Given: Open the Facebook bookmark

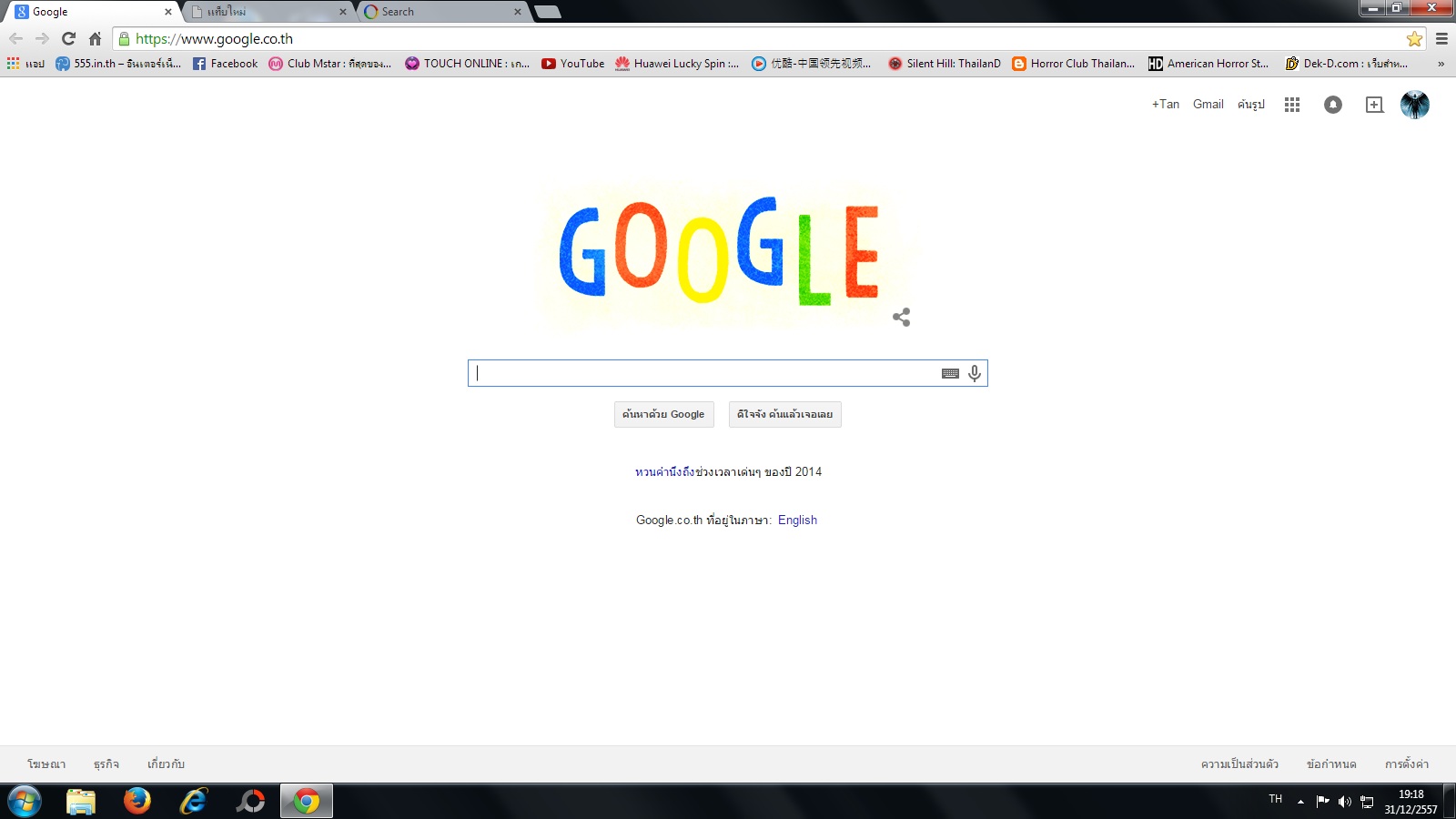Looking at the screenshot, I should pyautogui.click(x=226, y=64).
